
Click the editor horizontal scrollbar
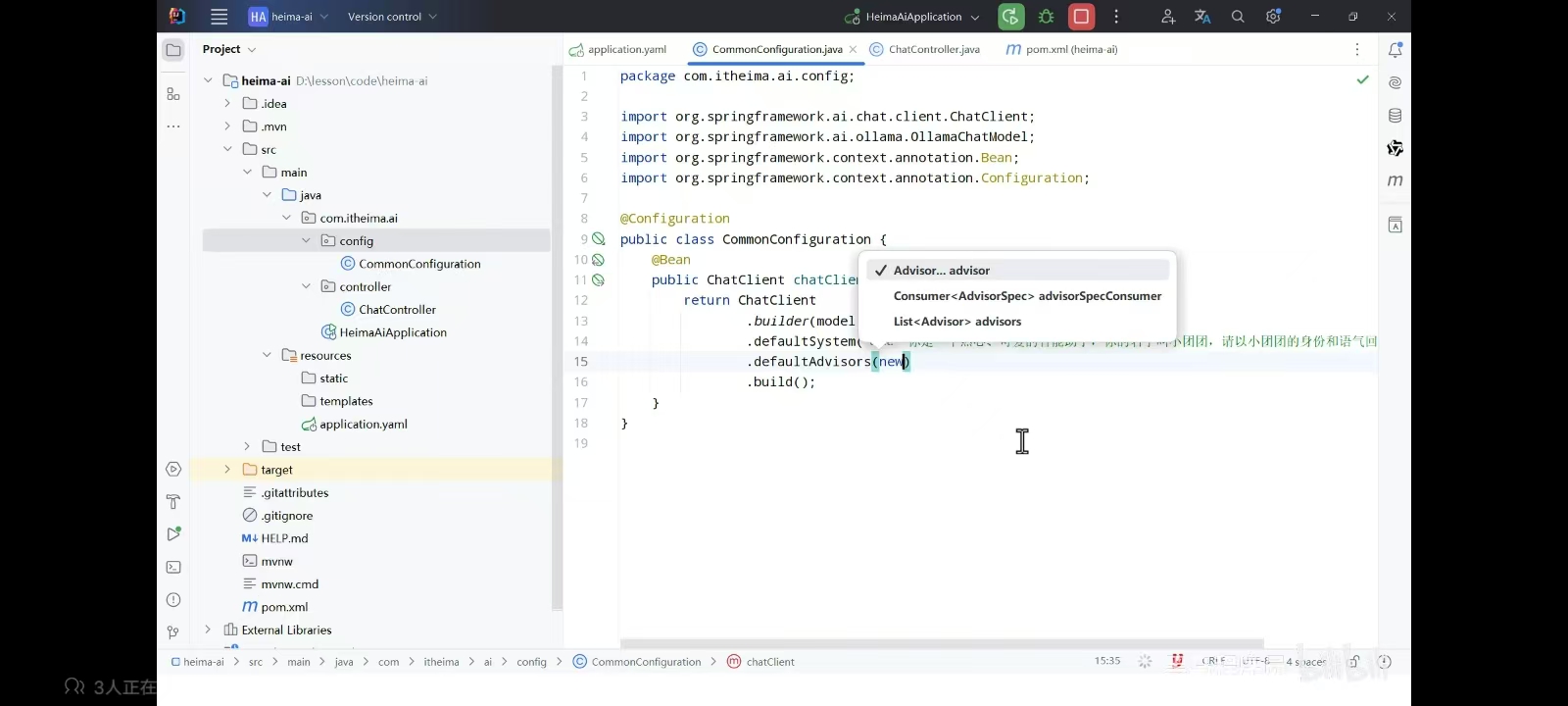point(942,643)
